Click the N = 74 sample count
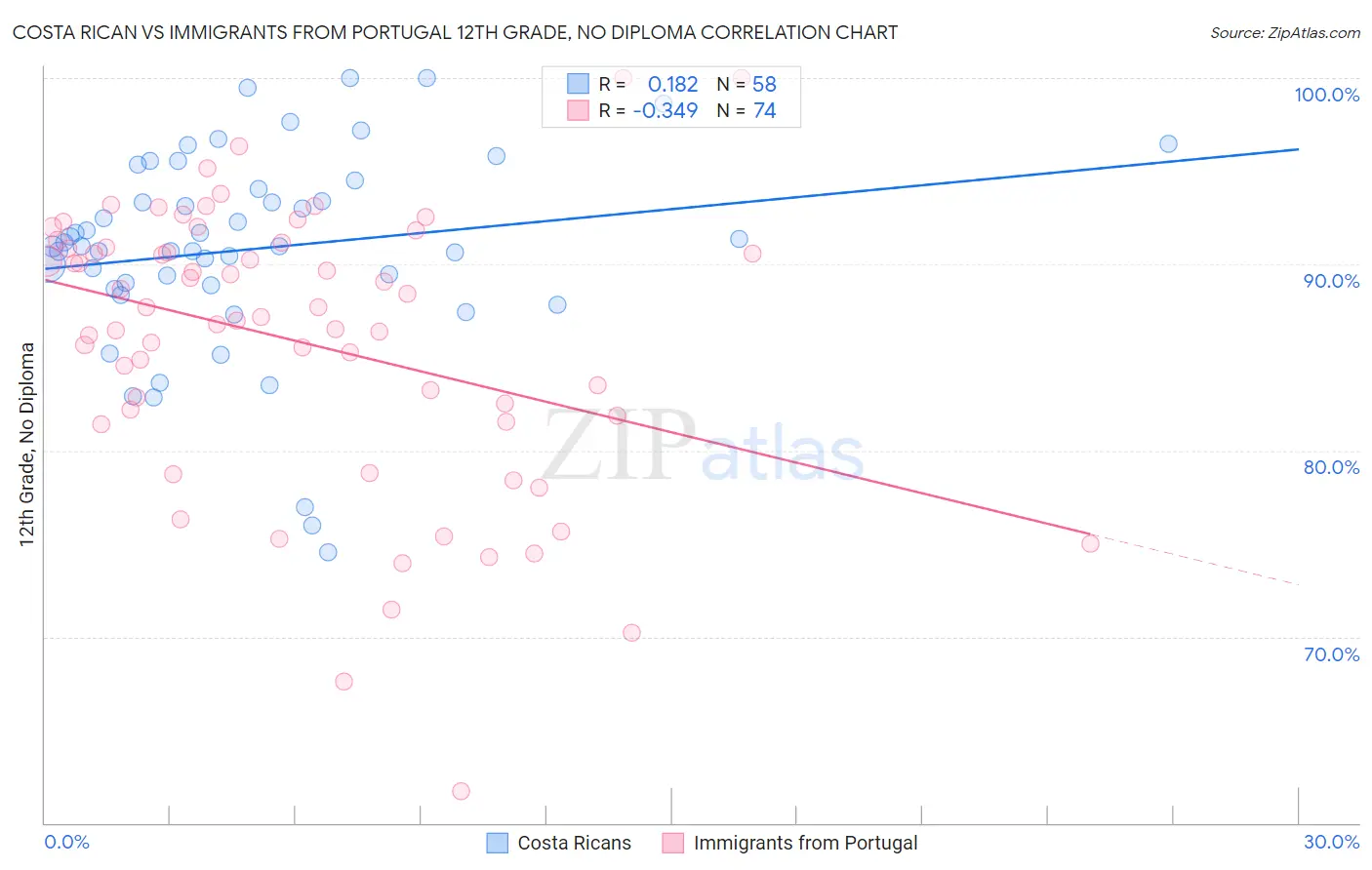The height and width of the screenshot is (870, 1372). (747, 110)
